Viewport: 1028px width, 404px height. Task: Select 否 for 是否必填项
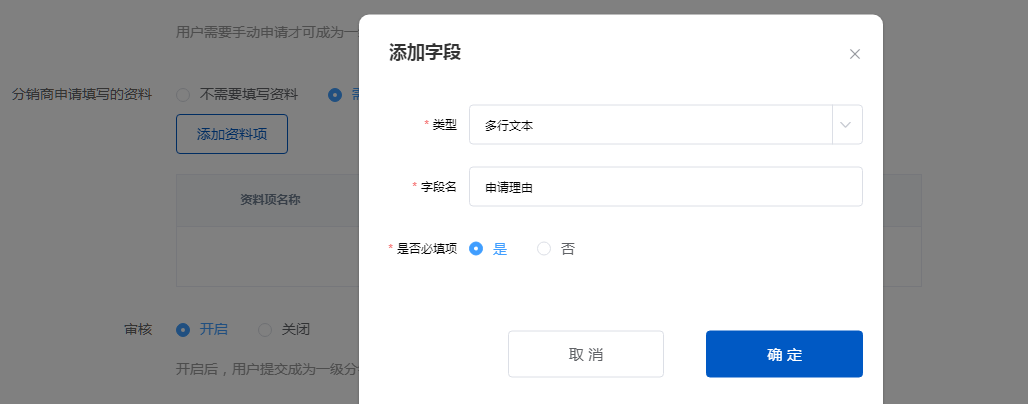(556, 249)
